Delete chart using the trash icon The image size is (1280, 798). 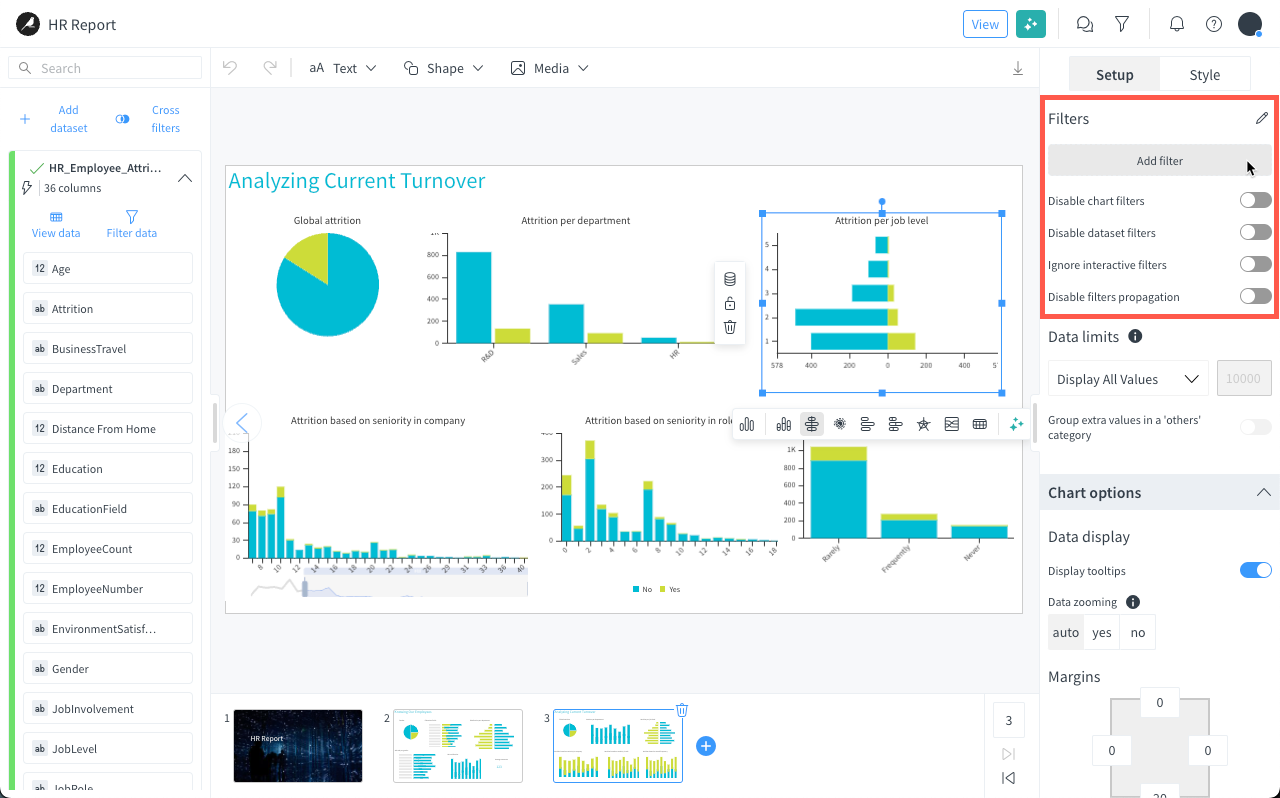[x=730, y=327]
